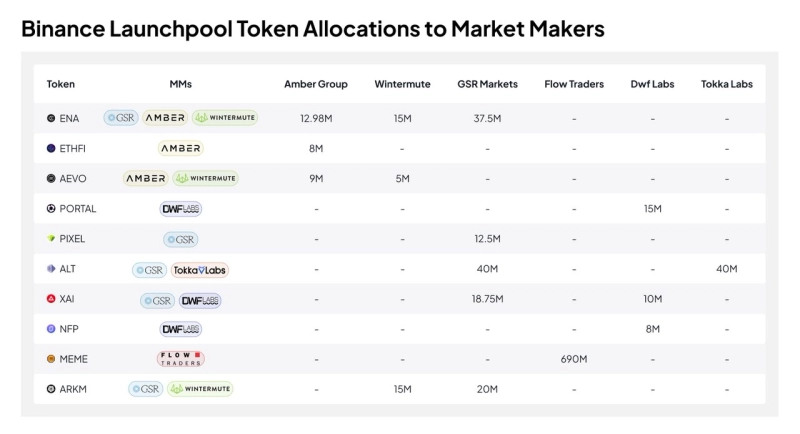Image resolution: width=800 pixels, height=434 pixels.
Task: Click the ARKM token icon
Action: 51,389
